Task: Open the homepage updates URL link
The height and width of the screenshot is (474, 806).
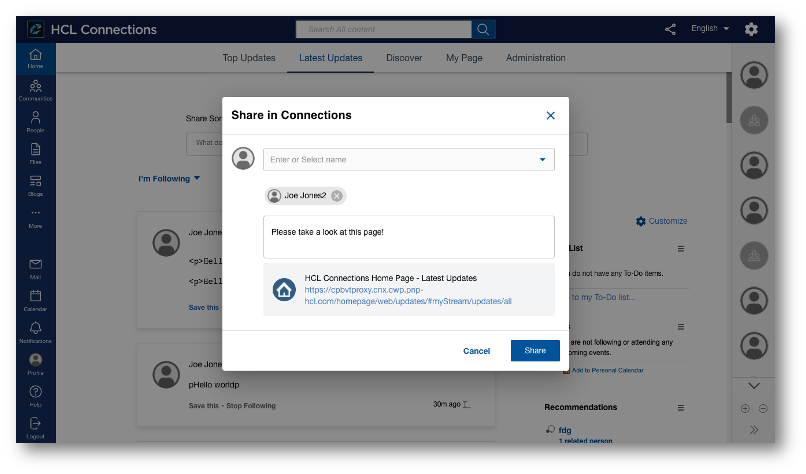Action: pos(408,296)
